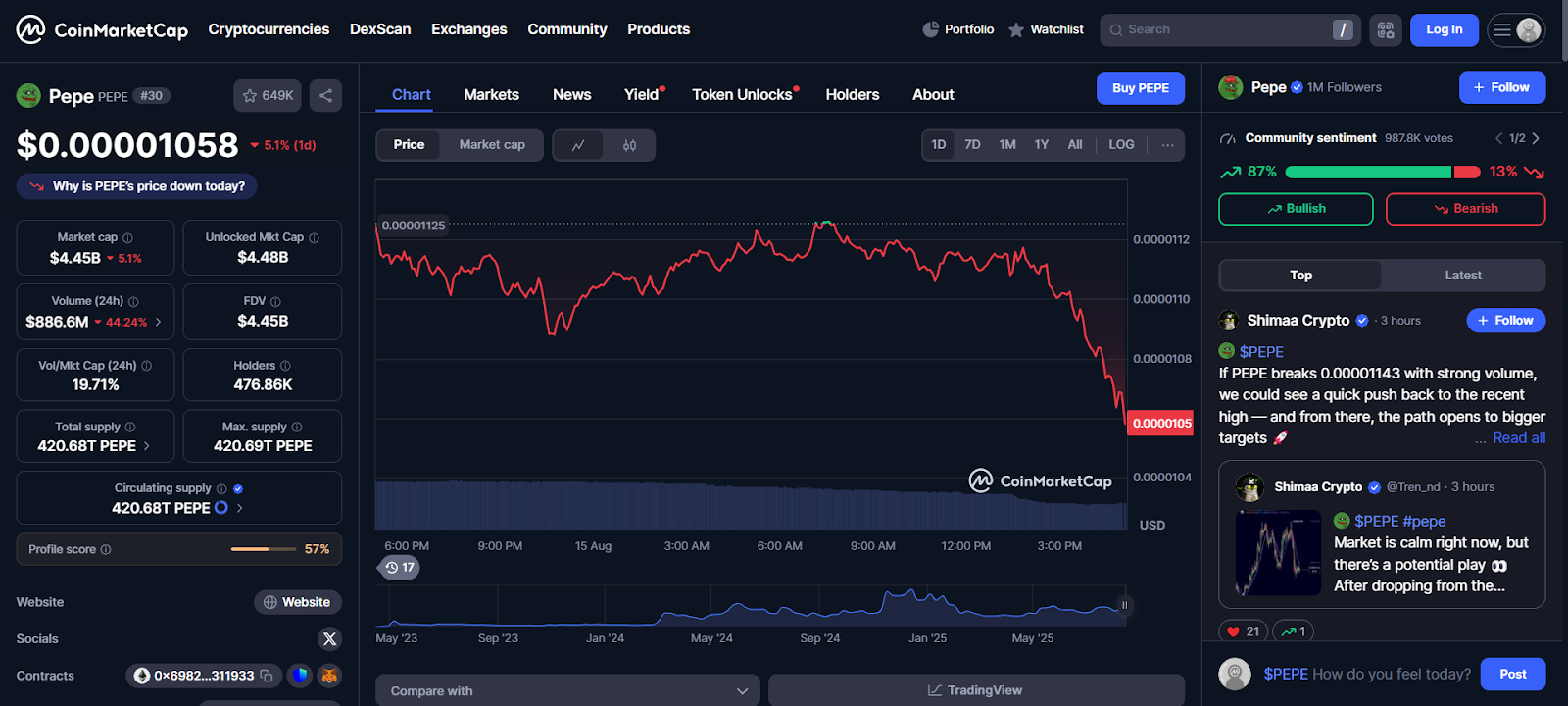Switch to candlestick chart view icon

629,145
